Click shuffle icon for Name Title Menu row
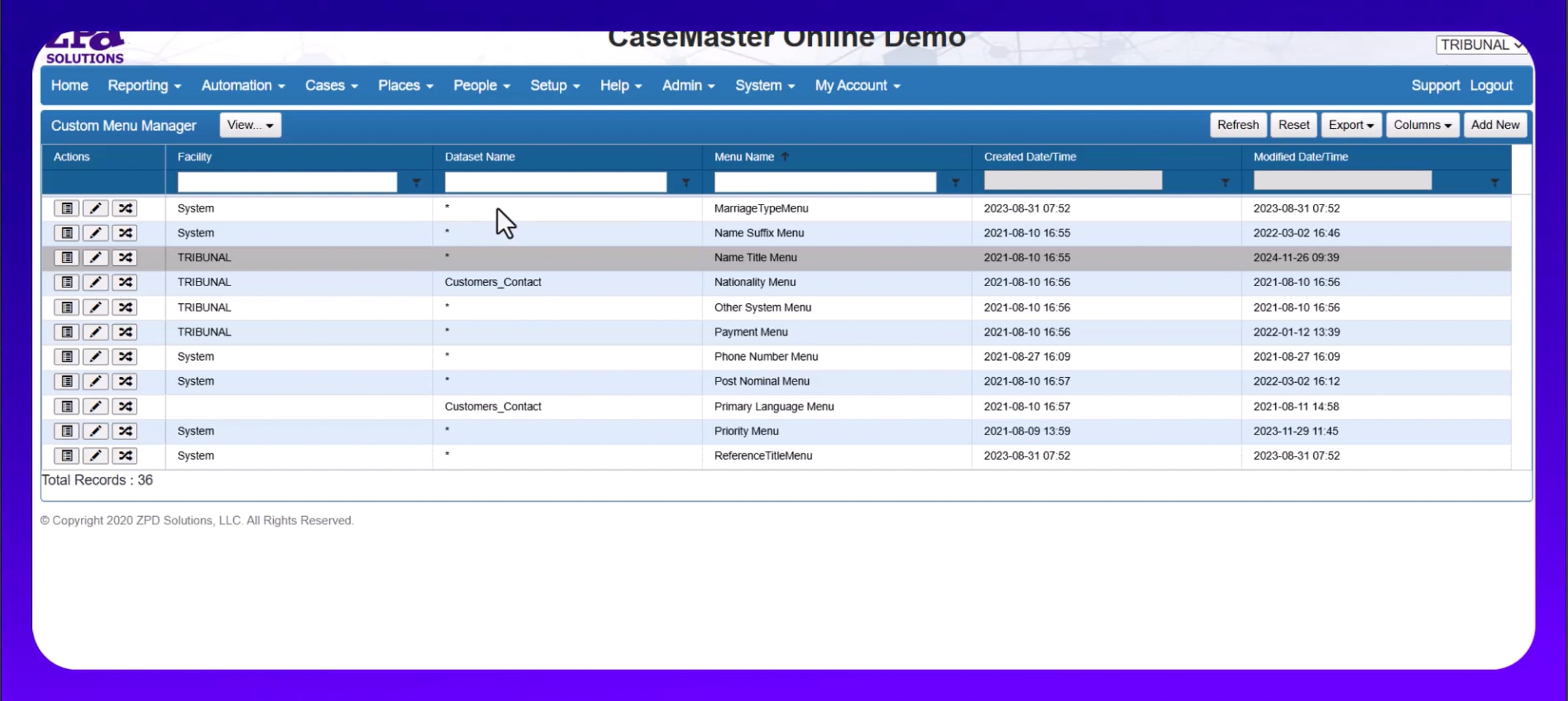 coord(125,257)
